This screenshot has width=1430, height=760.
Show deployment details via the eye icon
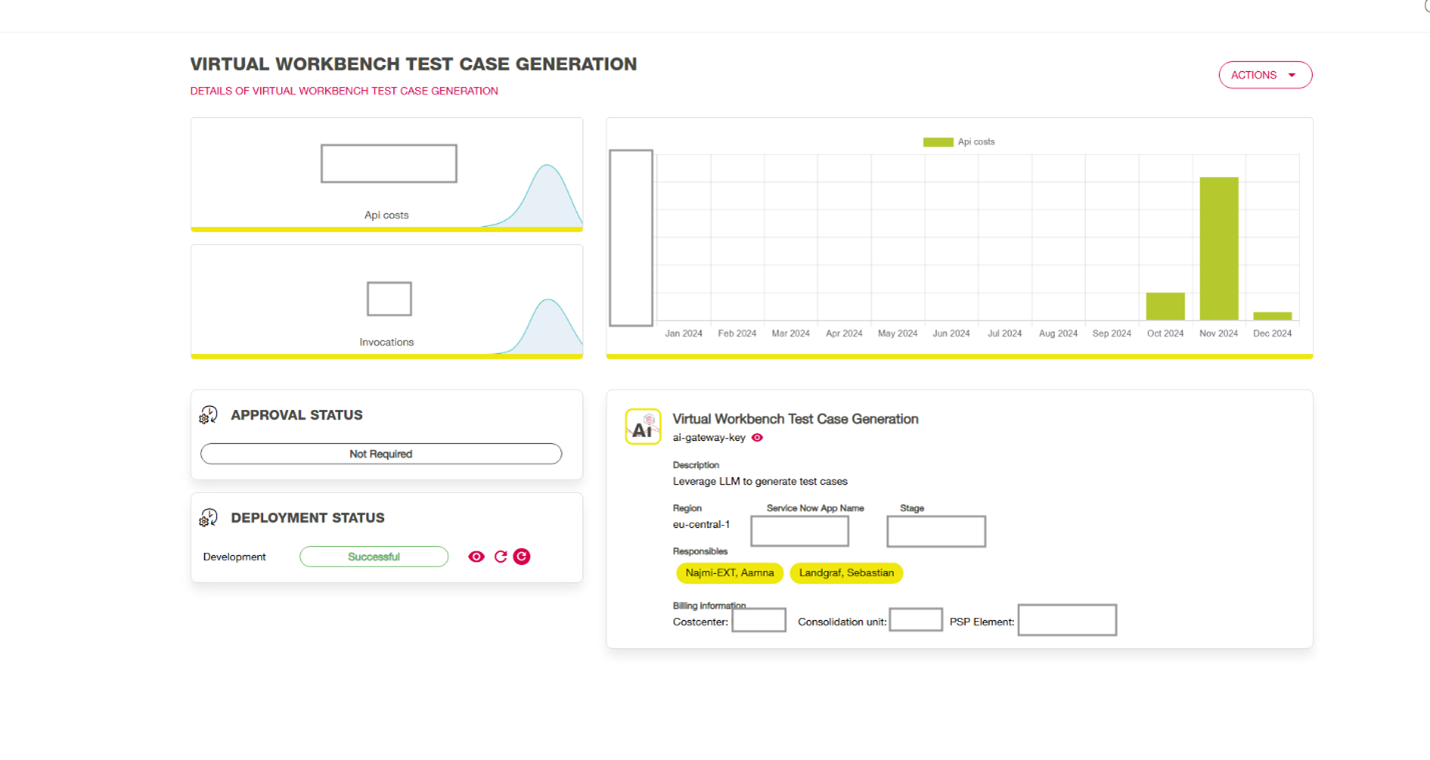(x=476, y=556)
